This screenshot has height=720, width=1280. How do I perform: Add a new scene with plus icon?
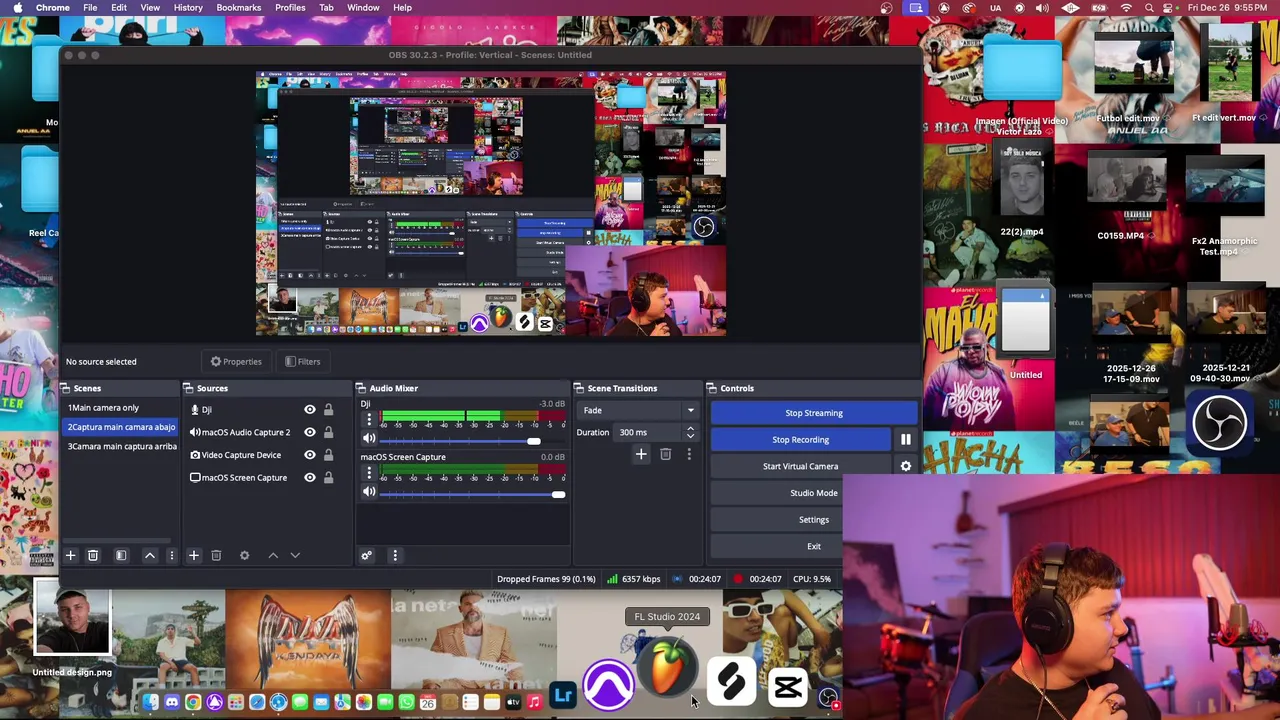[x=70, y=555]
